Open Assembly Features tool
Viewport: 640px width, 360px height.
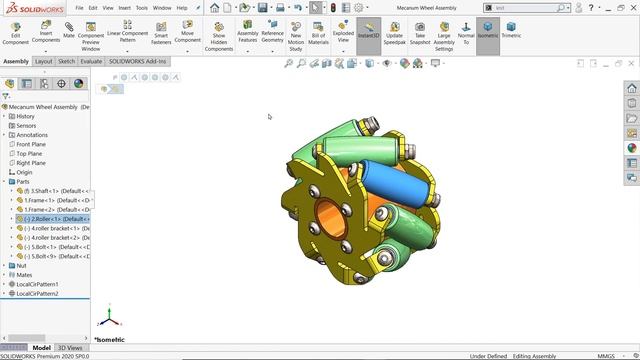(x=247, y=31)
